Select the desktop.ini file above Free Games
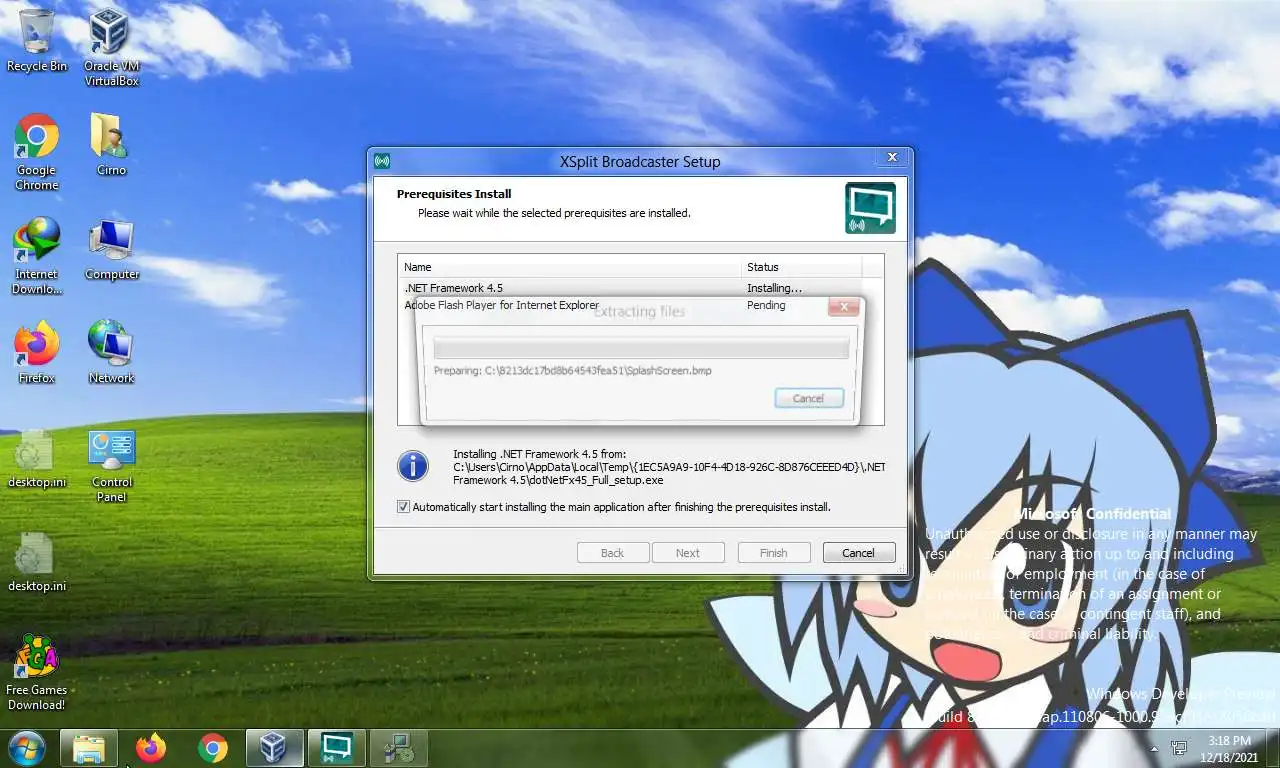 37,562
